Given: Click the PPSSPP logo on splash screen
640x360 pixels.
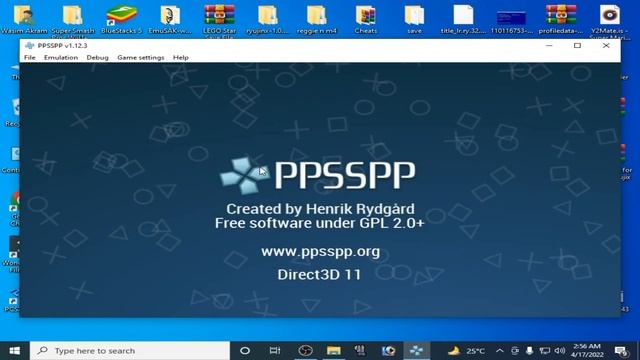Looking at the screenshot, I should click(x=318, y=176).
